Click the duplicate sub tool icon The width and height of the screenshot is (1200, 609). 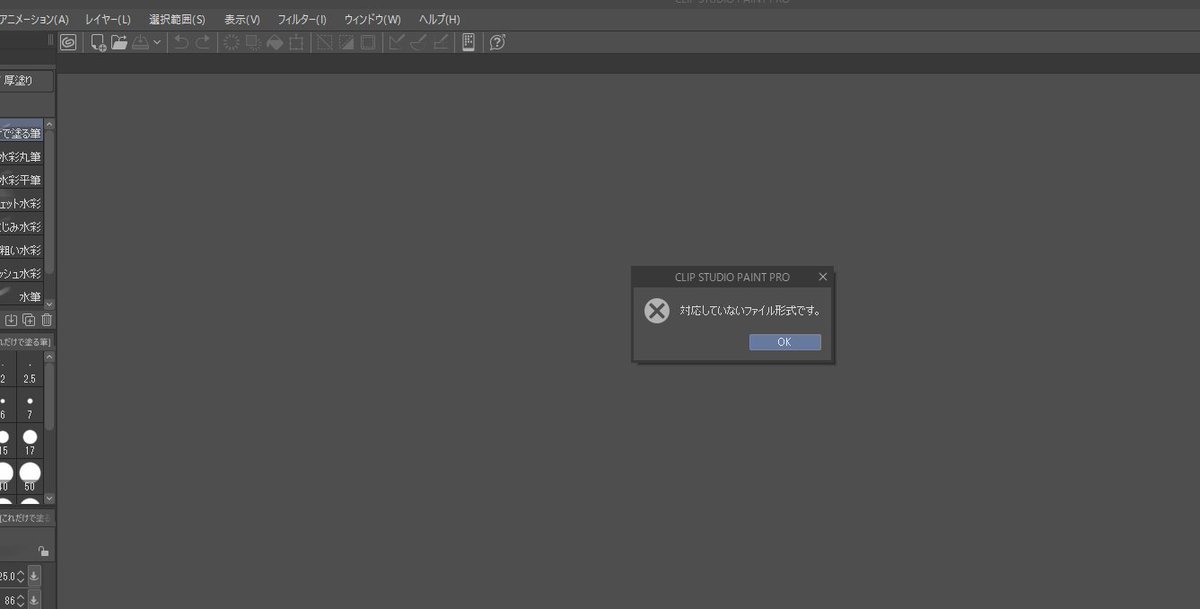click(x=29, y=320)
